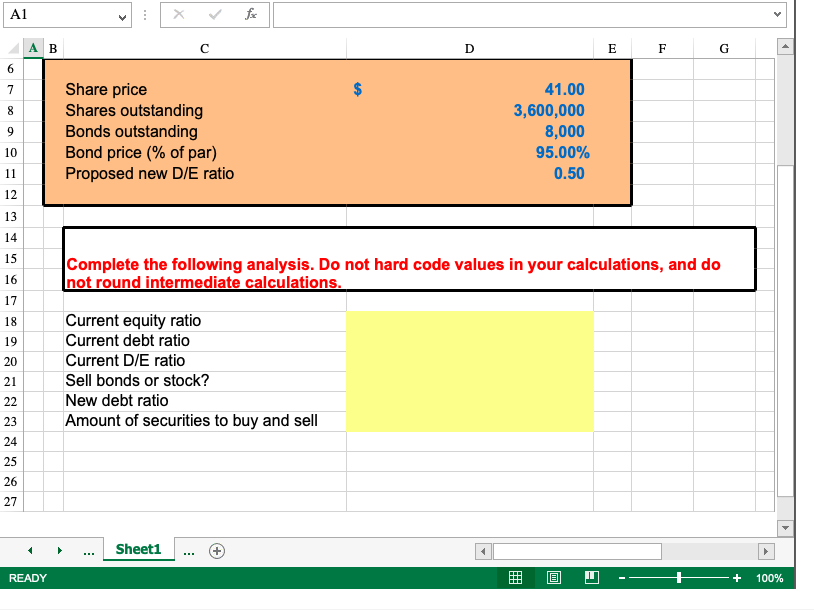Select row 18 header
The height and width of the screenshot is (613, 814).
[11, 321]
